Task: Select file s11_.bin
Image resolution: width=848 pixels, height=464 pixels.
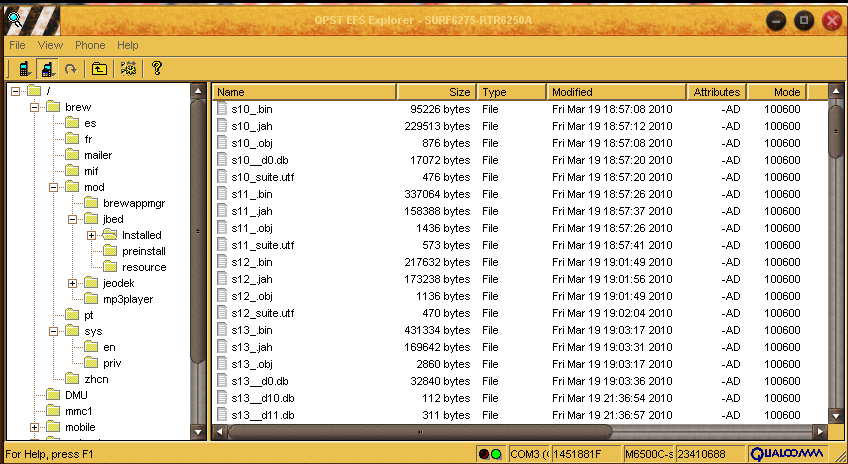Action: coord(251,194)
